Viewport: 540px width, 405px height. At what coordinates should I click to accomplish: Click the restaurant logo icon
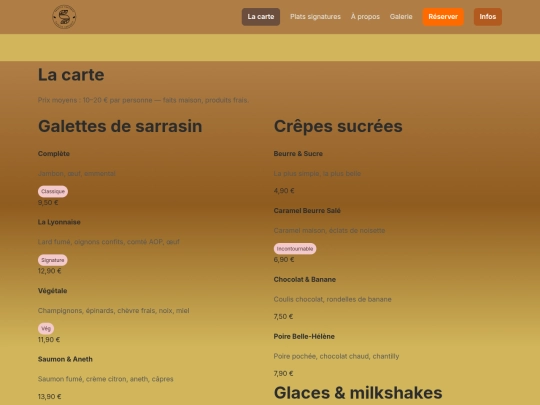pyautogui.click(x=64, y=17)
